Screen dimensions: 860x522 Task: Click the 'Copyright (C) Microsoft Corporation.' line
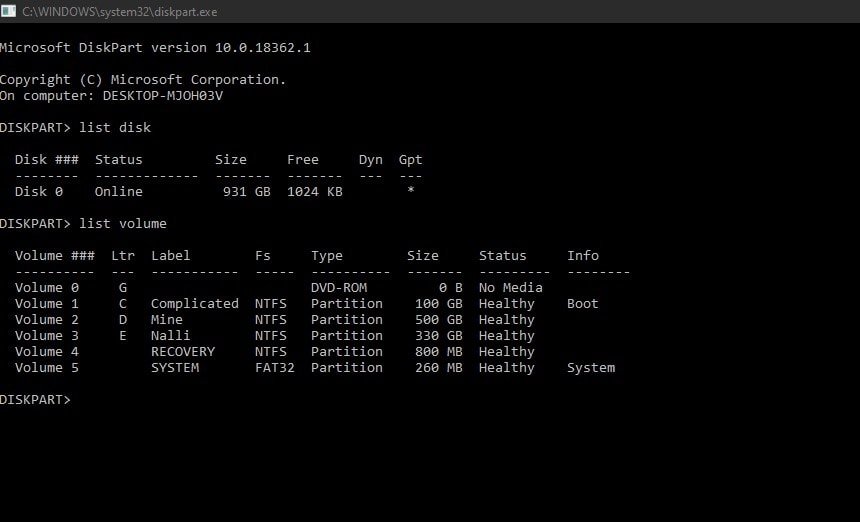click(143, 80)
